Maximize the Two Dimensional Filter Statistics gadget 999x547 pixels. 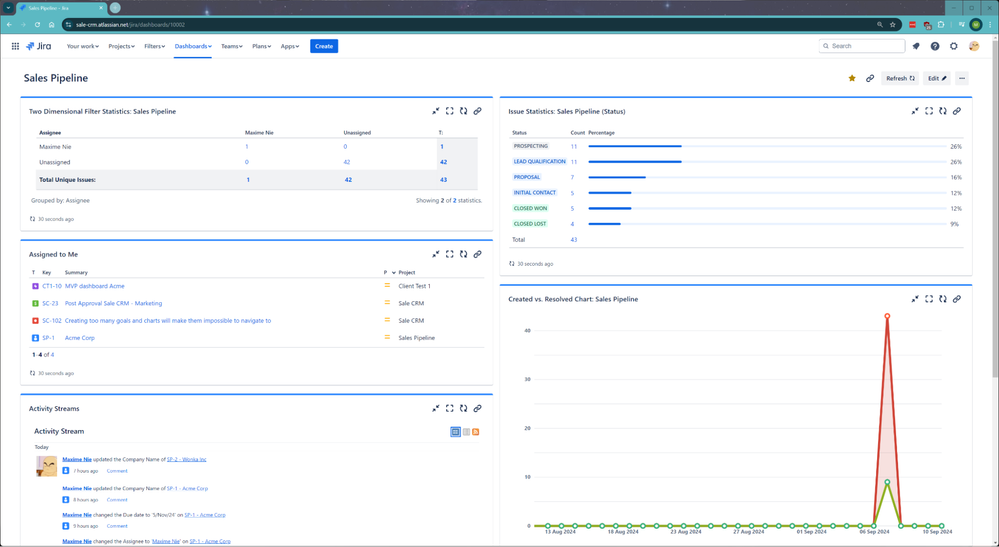[450, 111]
